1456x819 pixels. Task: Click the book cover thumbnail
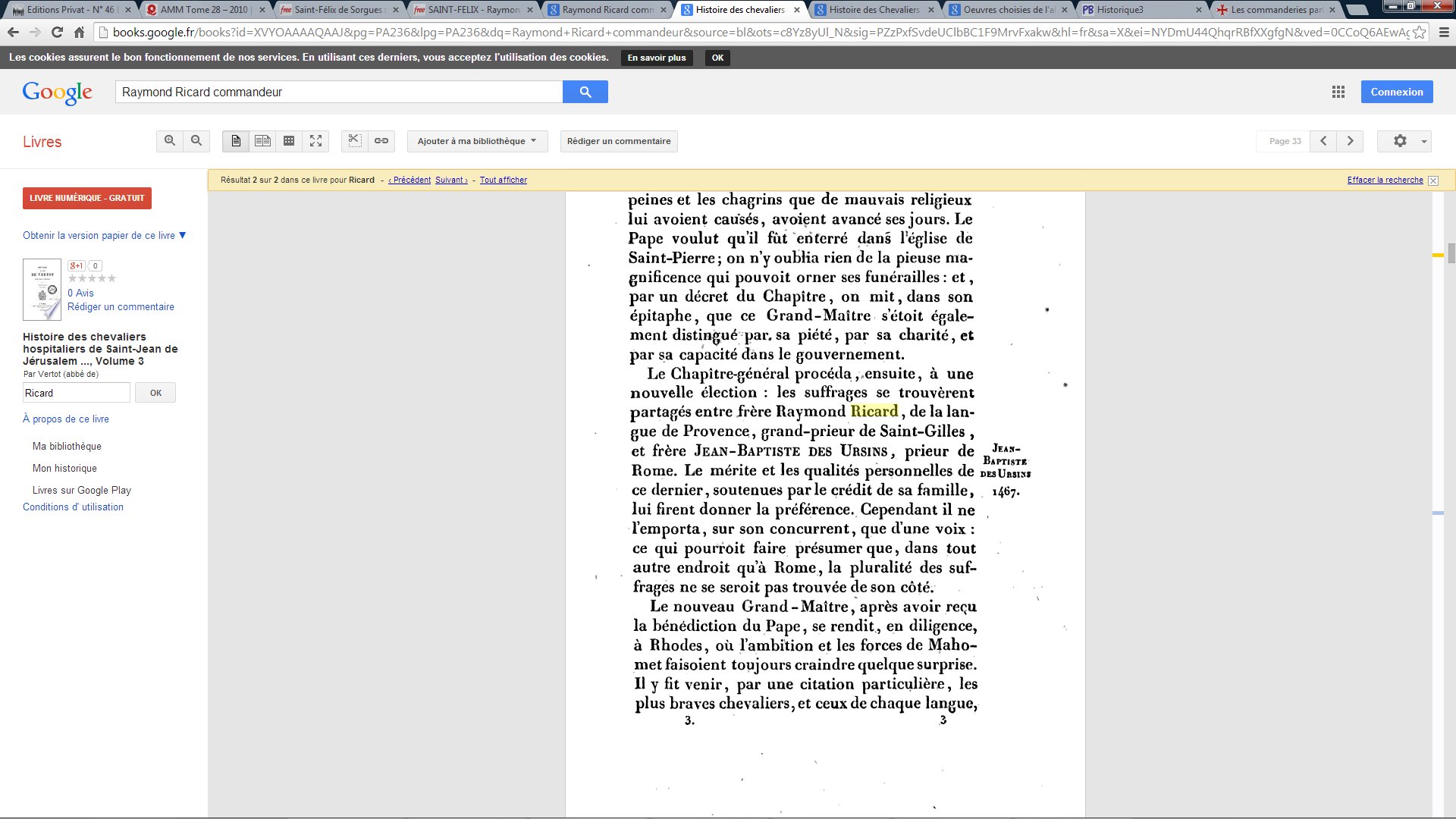42,290
